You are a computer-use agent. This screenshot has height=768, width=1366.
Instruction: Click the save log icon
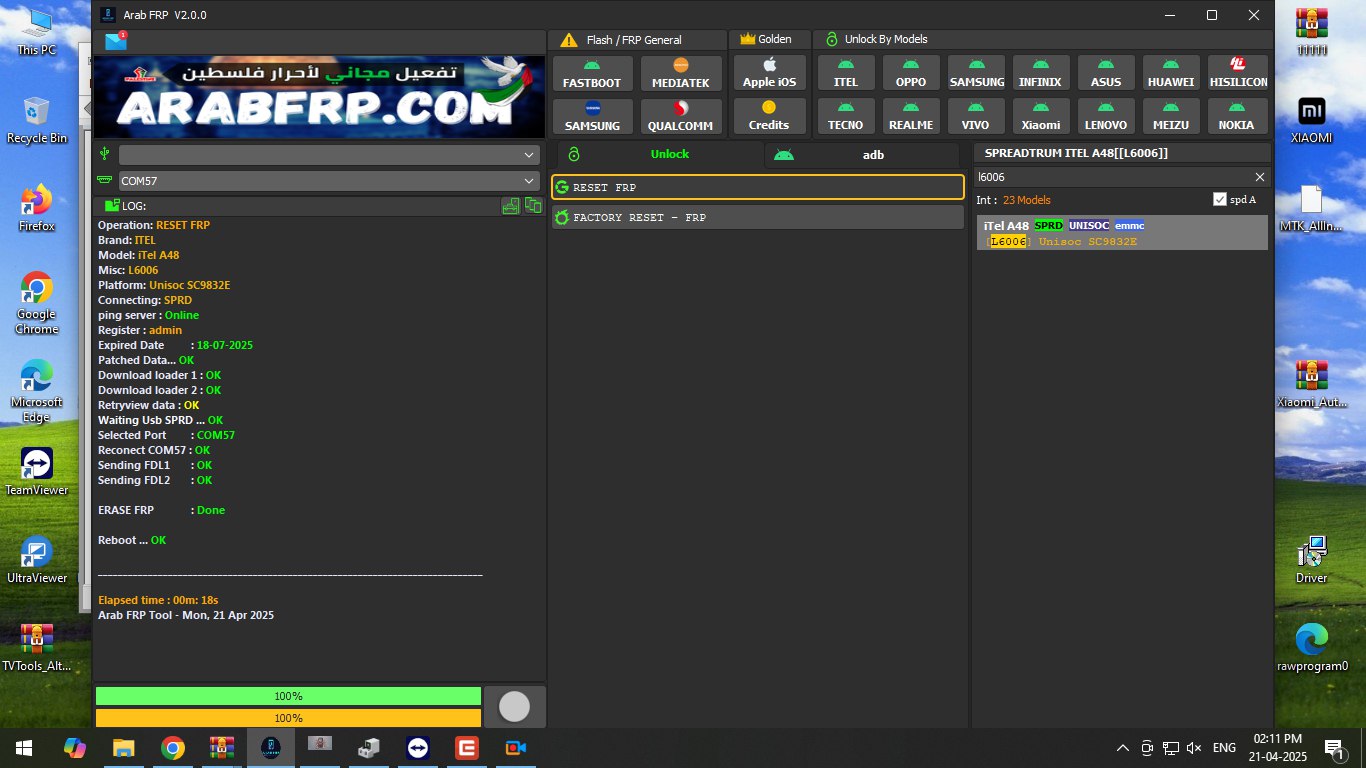[x=511, y=205]
